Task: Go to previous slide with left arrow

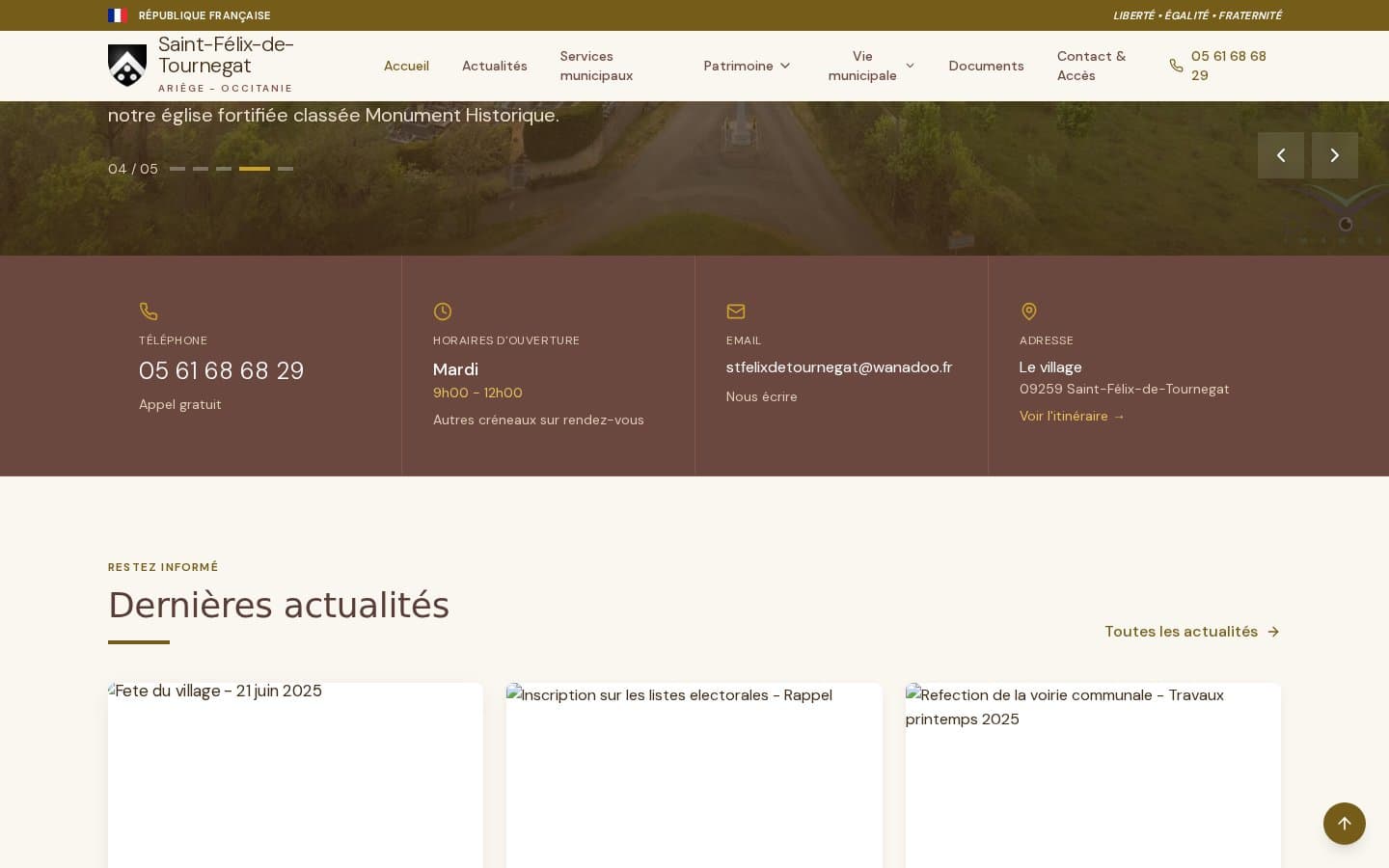Action: [1281, 155]
